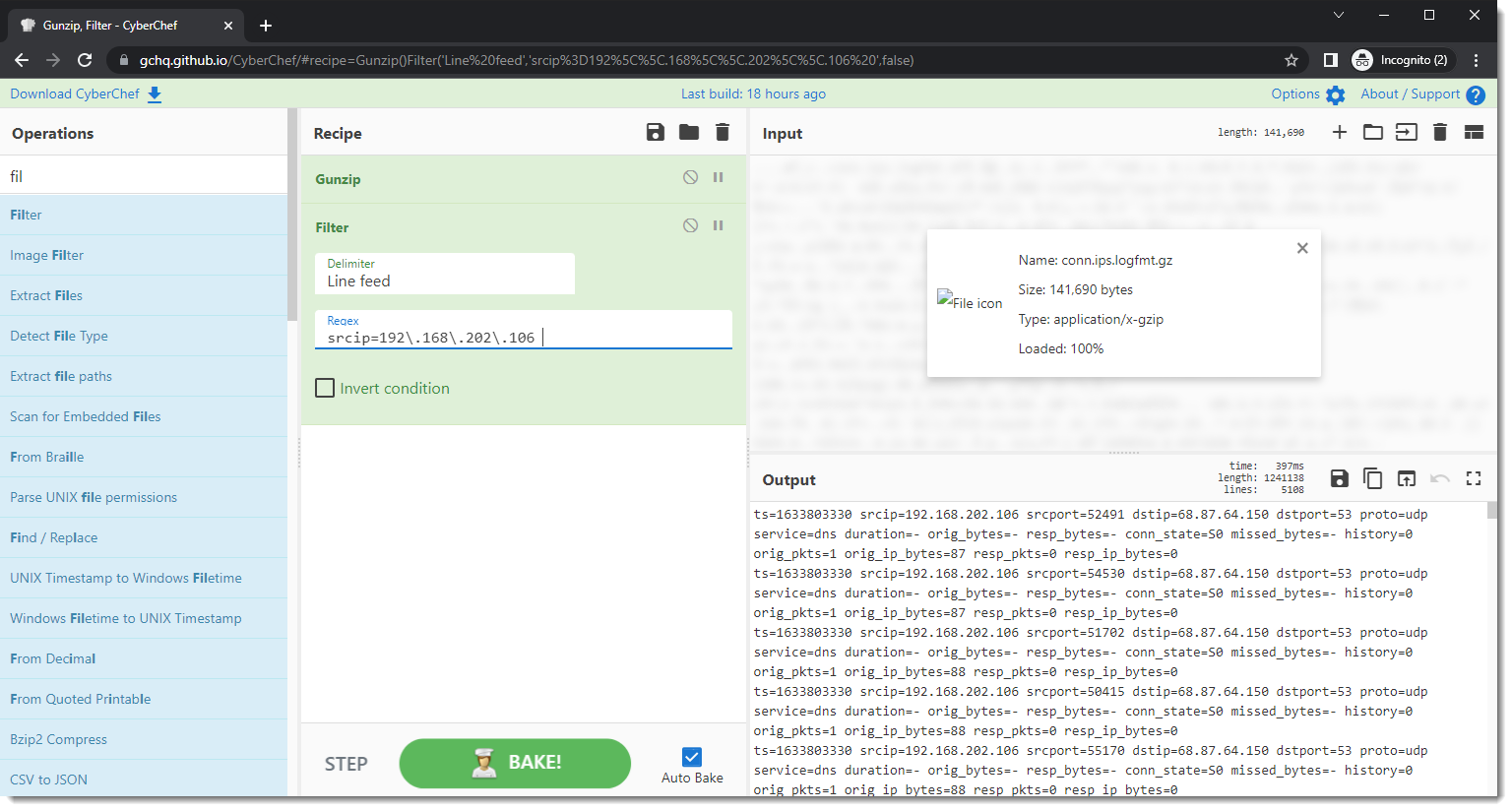1512x811 pixels.
Task: Load a recipe using the folder icon
Action: (x=688, y=133)
